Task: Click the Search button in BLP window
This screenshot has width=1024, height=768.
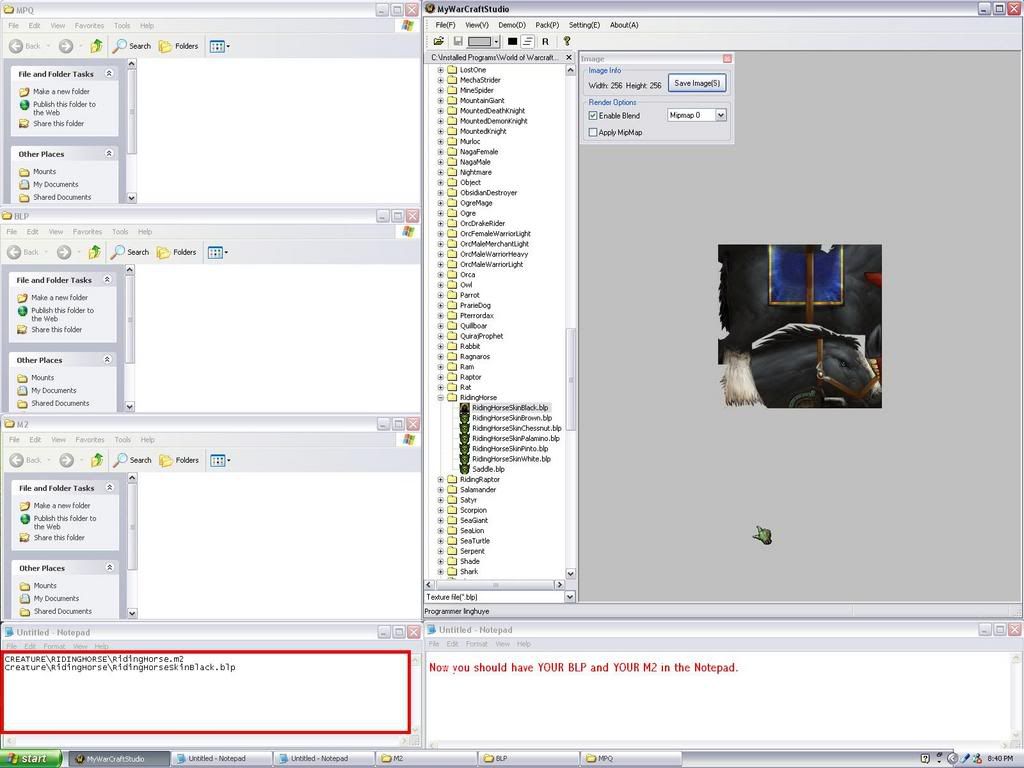Action: [130, 252]
